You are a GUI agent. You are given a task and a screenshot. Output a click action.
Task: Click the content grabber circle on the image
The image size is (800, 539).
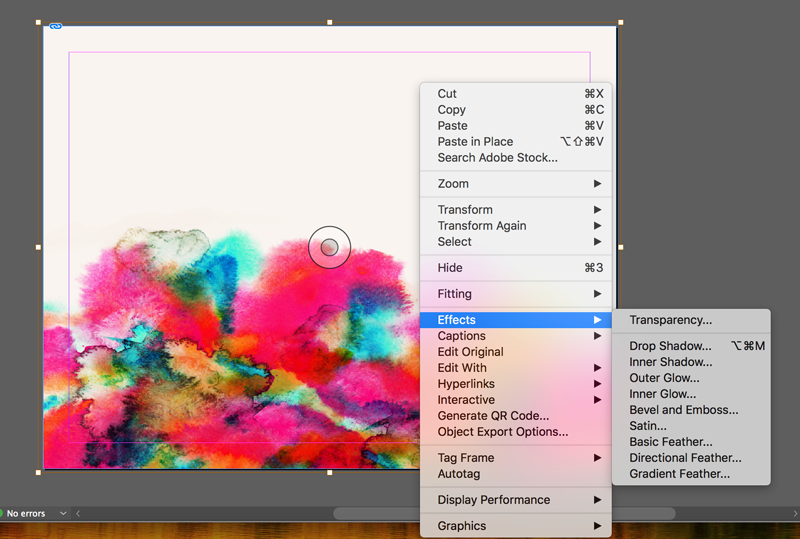329,247
